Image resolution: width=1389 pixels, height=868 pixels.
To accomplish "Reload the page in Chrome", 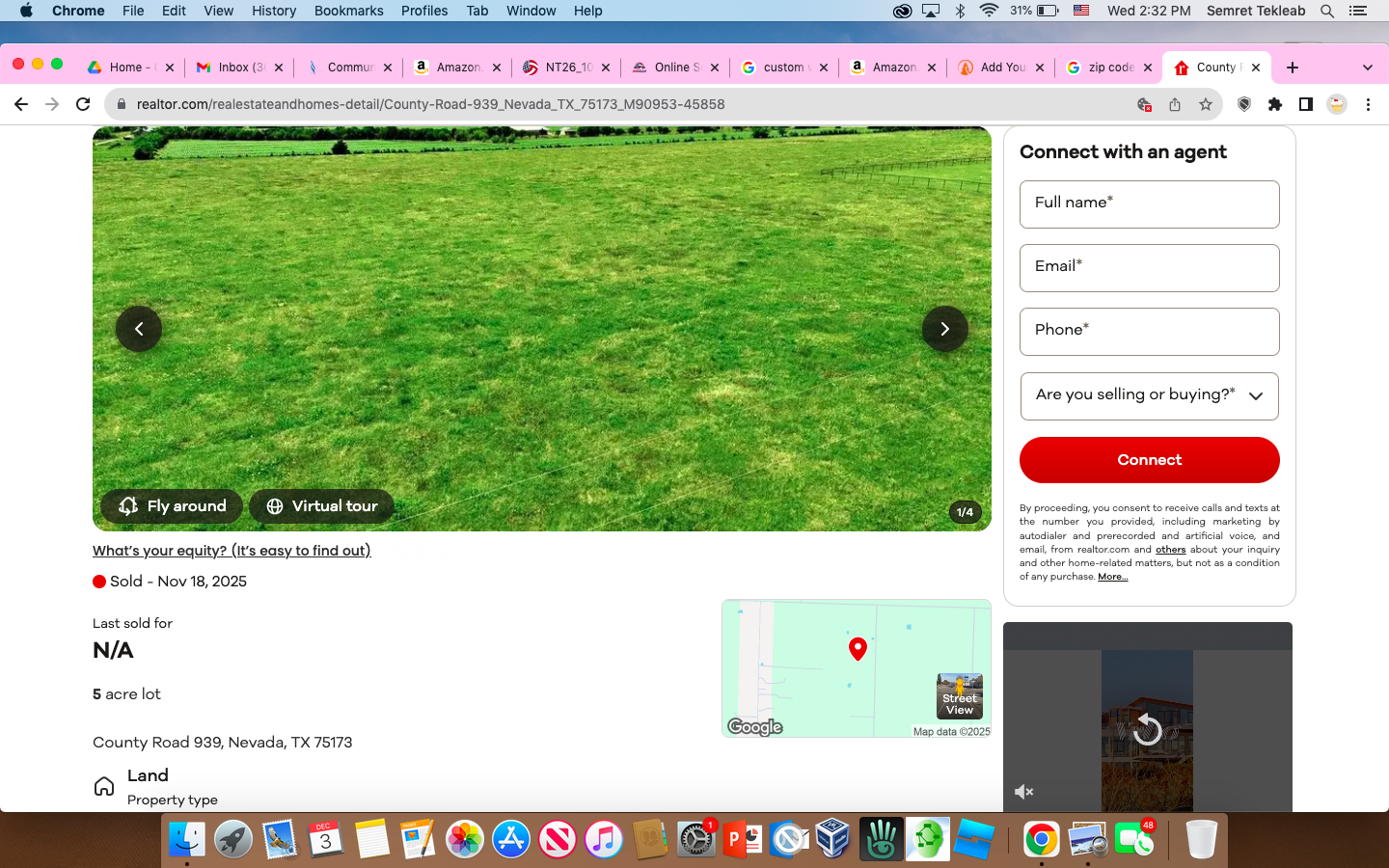I will click(83, 104).
